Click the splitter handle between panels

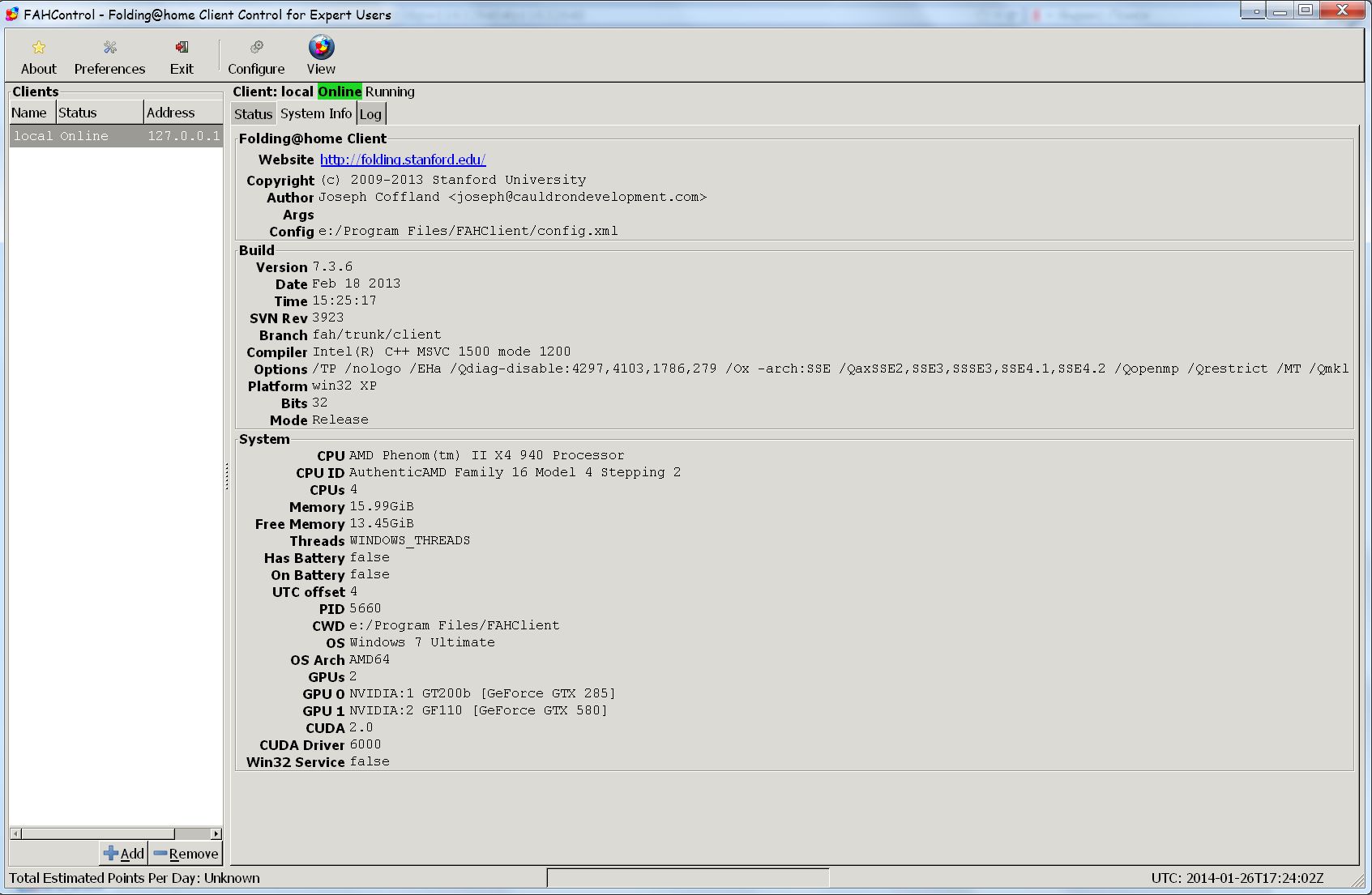coord(227,475)
